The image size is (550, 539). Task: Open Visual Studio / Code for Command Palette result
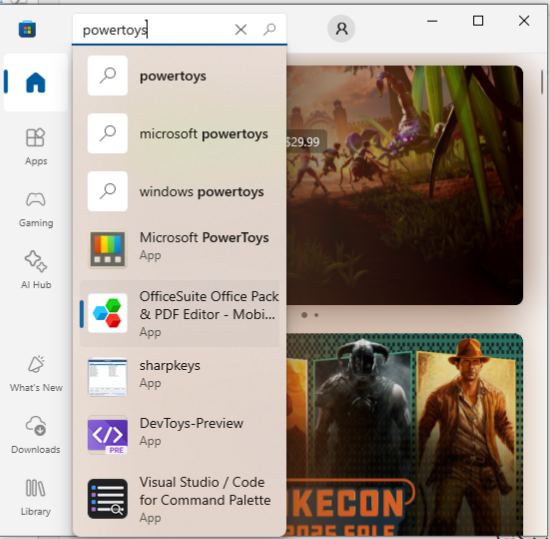point(180,499)
